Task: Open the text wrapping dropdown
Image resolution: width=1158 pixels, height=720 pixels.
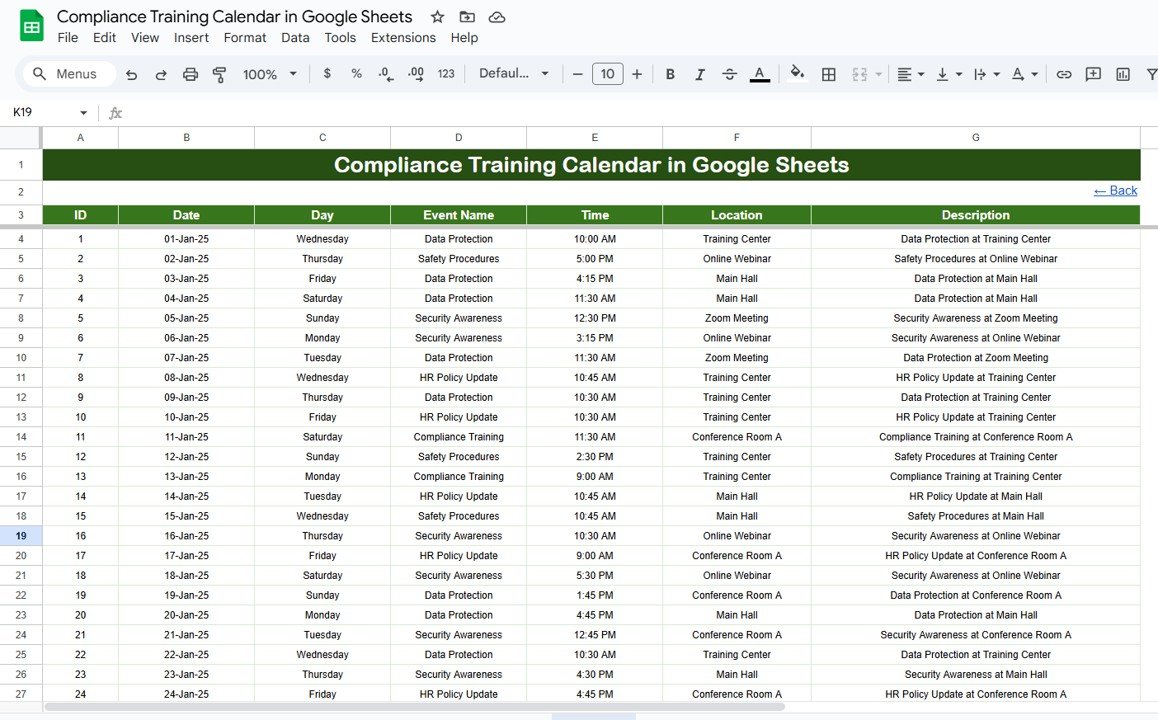Action: tap(987, 74)
